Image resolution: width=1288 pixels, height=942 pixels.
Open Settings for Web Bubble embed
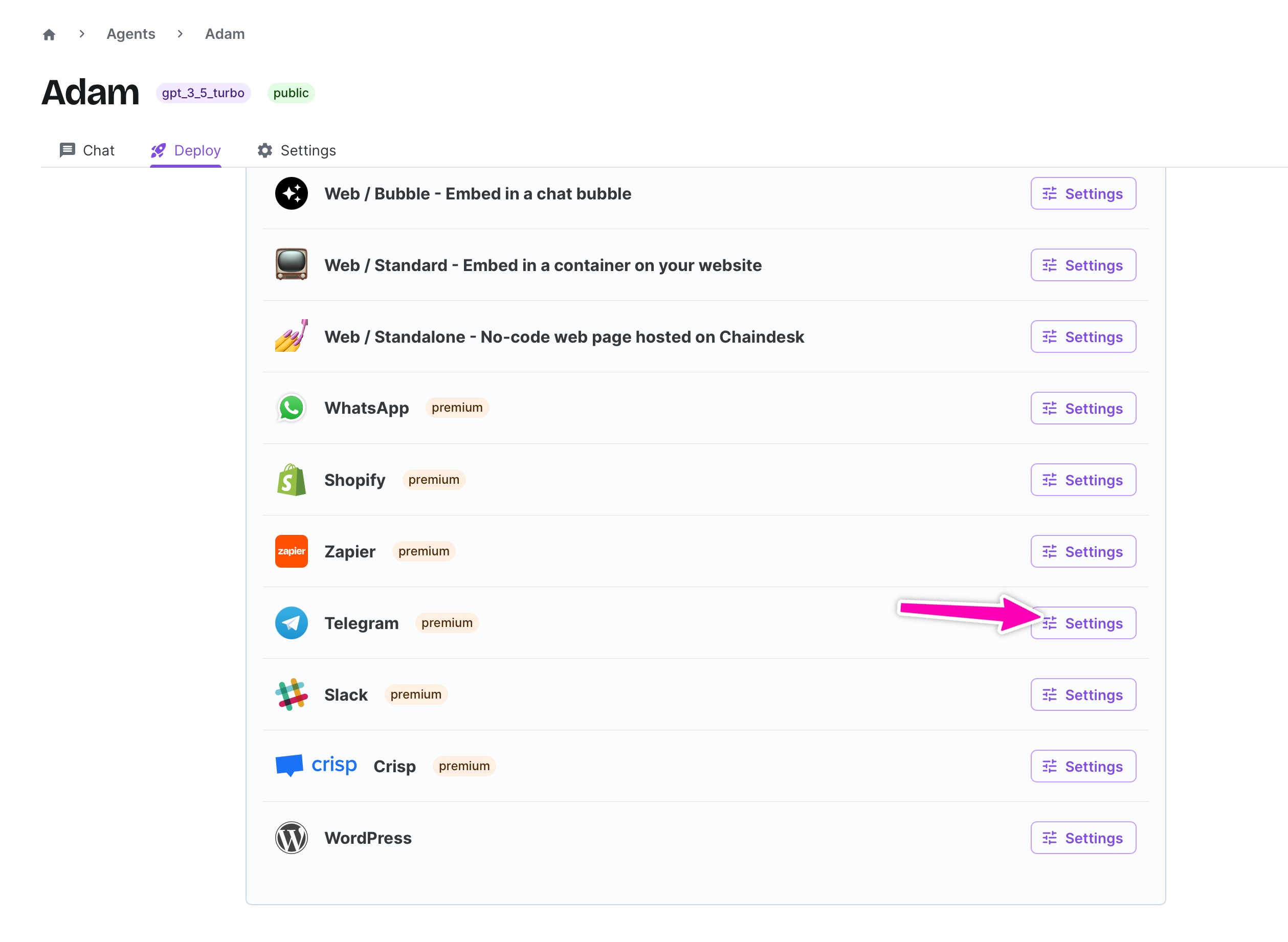pyautogui.click(x=1083, y=194)
